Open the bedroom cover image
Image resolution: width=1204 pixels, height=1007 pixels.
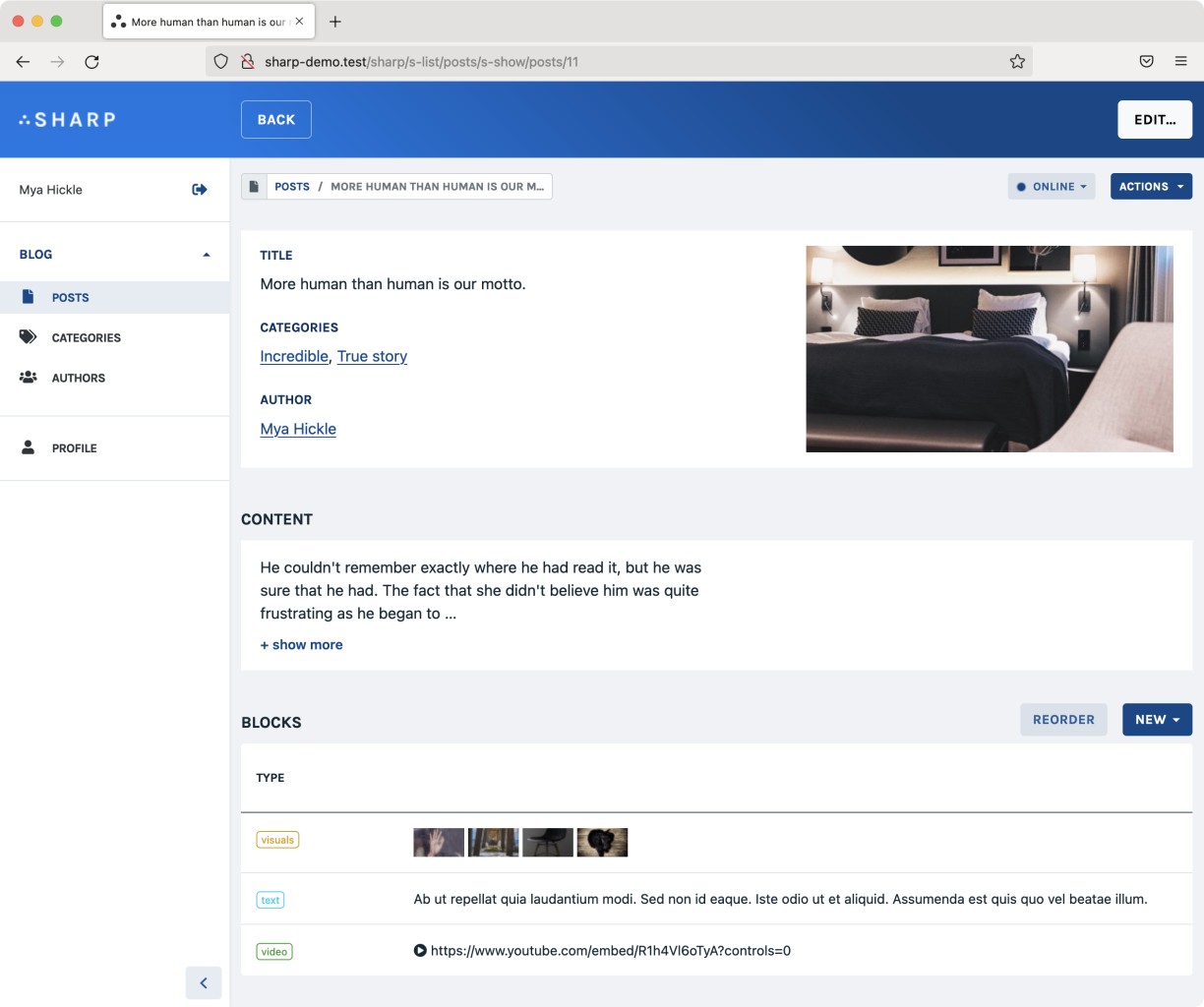click(x=989, y=349)
